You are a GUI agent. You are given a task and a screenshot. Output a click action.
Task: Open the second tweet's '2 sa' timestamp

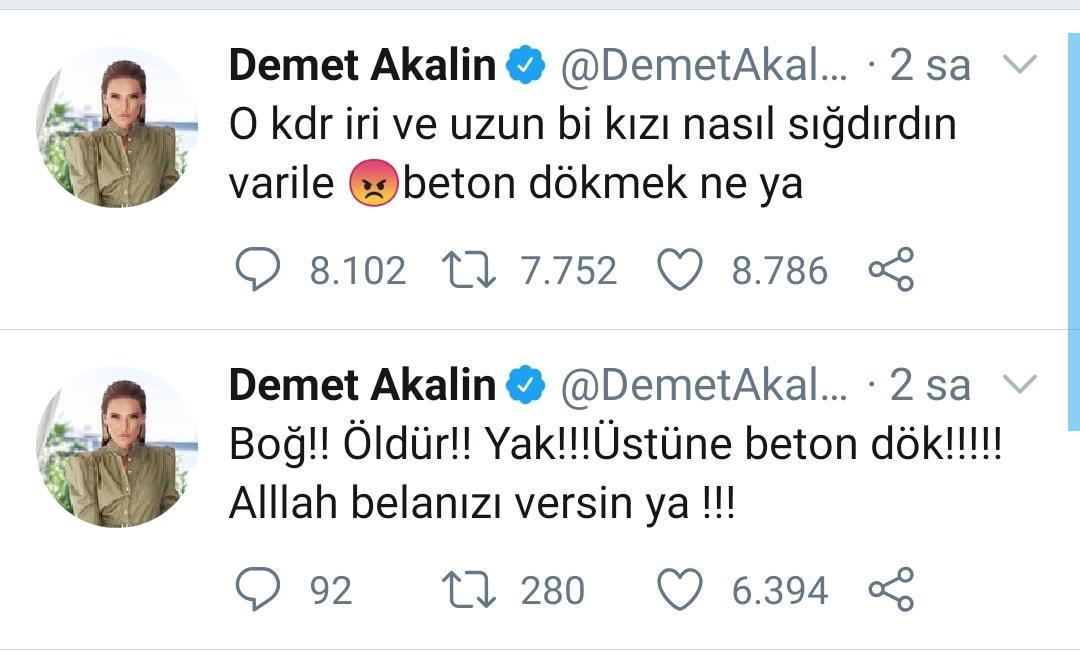coord(930,385)
